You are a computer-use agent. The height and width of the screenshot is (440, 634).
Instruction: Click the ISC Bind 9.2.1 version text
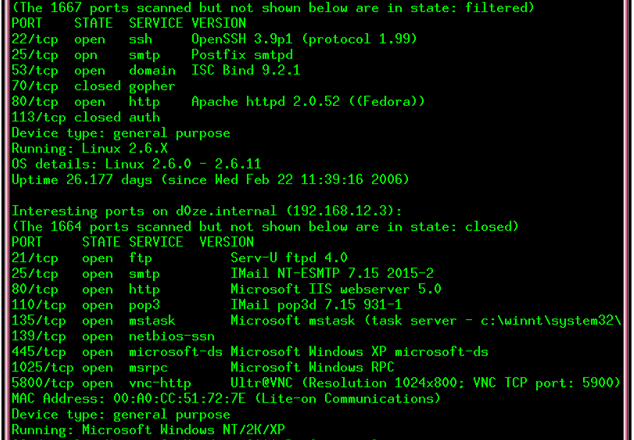point(246,70)
